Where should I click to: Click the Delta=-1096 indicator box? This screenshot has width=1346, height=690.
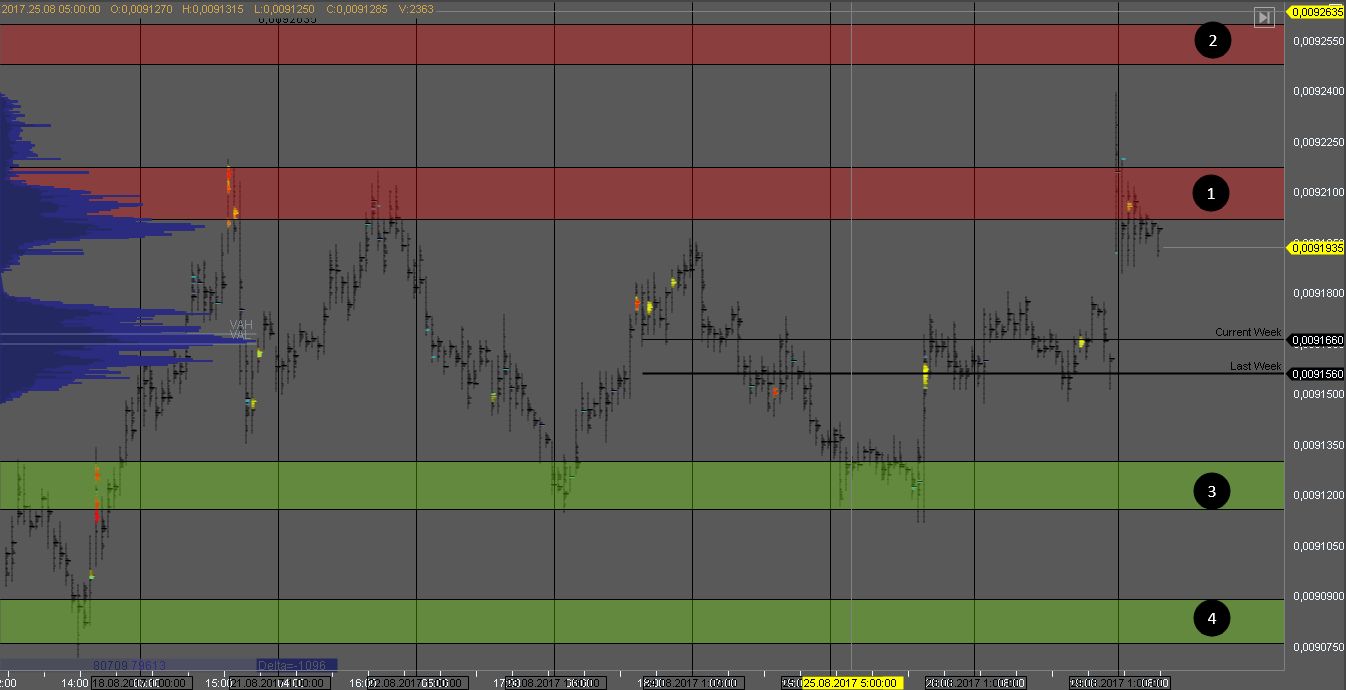pos(296,665)
